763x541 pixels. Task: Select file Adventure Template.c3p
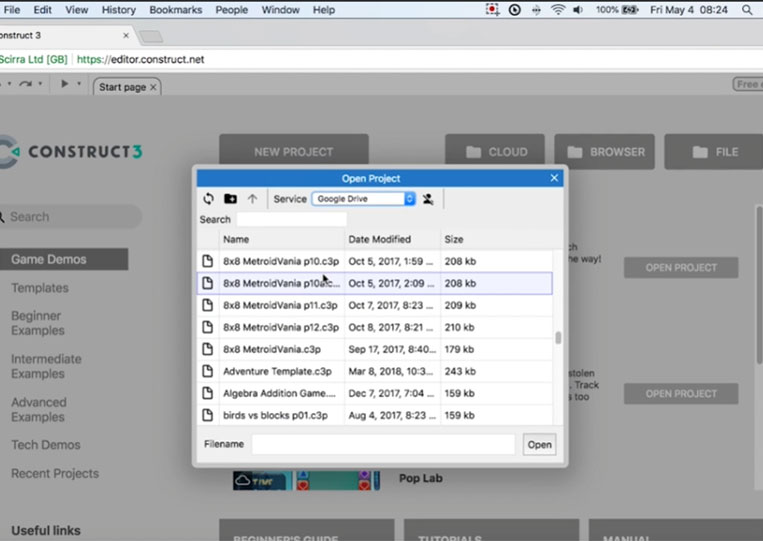pos(375,371)
